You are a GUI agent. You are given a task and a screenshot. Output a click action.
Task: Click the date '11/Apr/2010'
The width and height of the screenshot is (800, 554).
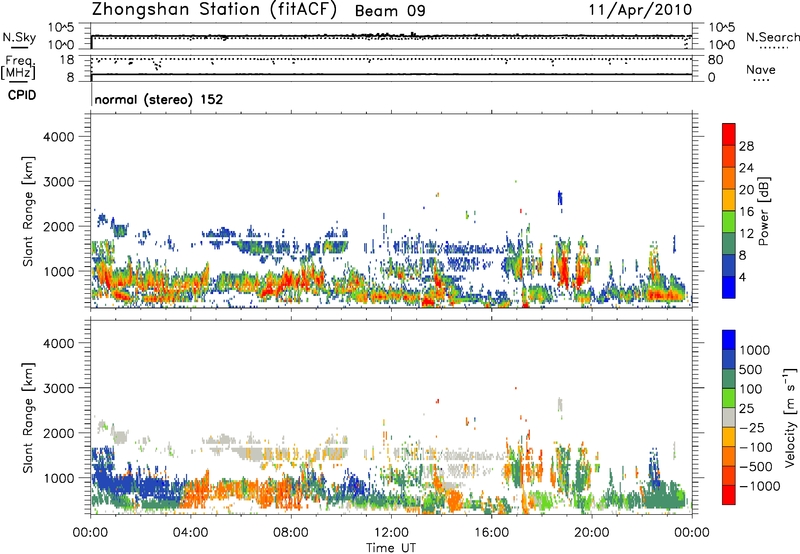click(x=641, y=10)
